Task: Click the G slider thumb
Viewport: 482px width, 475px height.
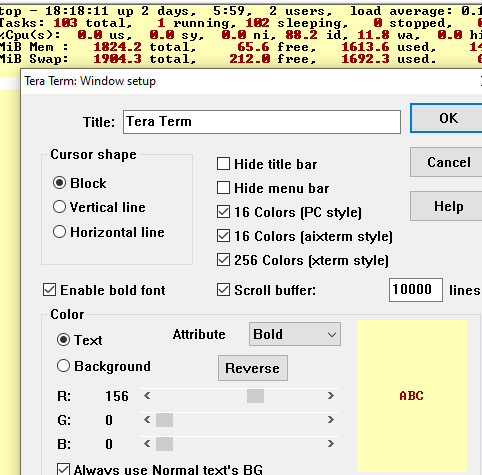Action: (164, 420)
